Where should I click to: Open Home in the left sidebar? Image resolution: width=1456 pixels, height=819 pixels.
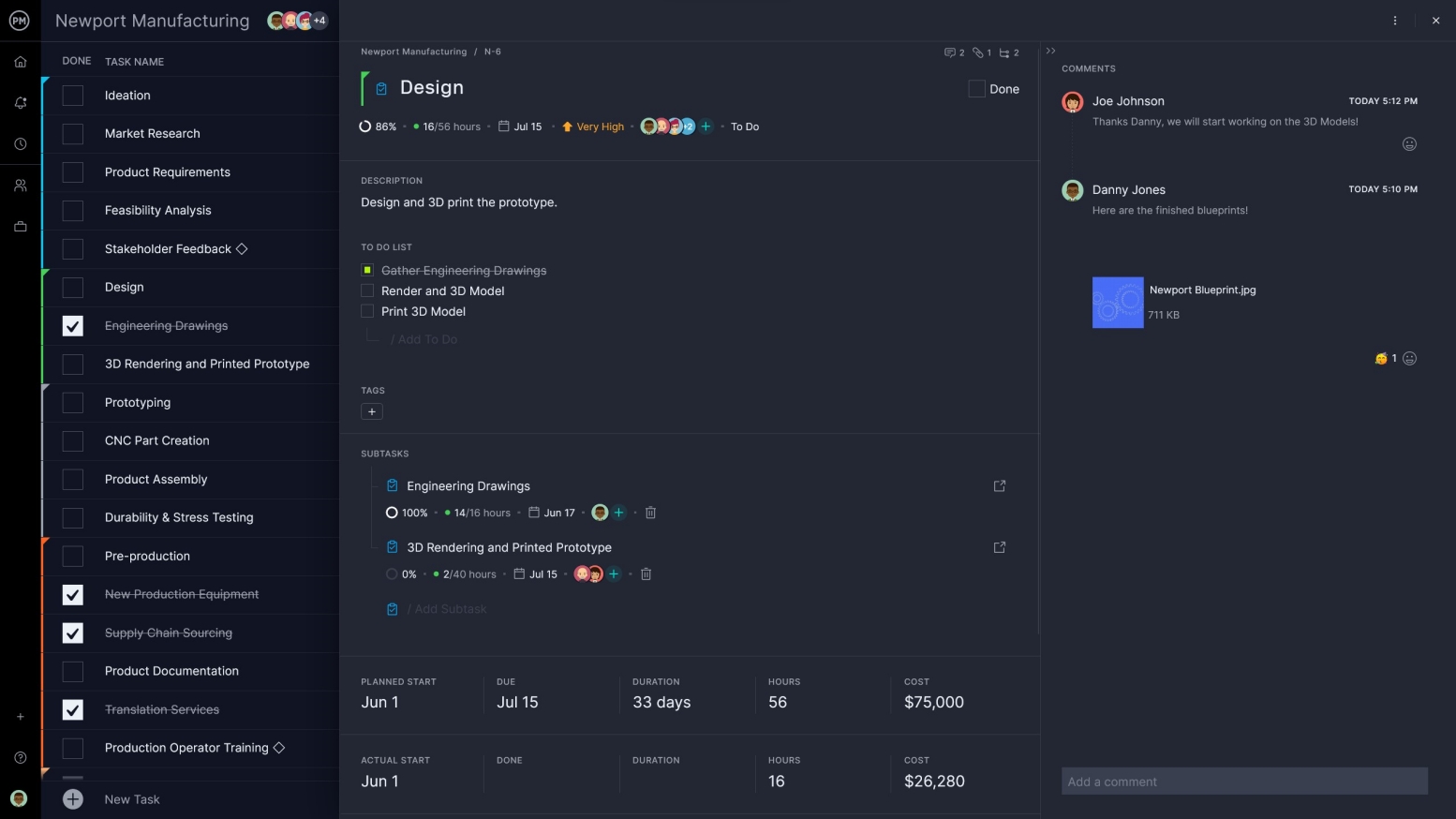point(20,61)
